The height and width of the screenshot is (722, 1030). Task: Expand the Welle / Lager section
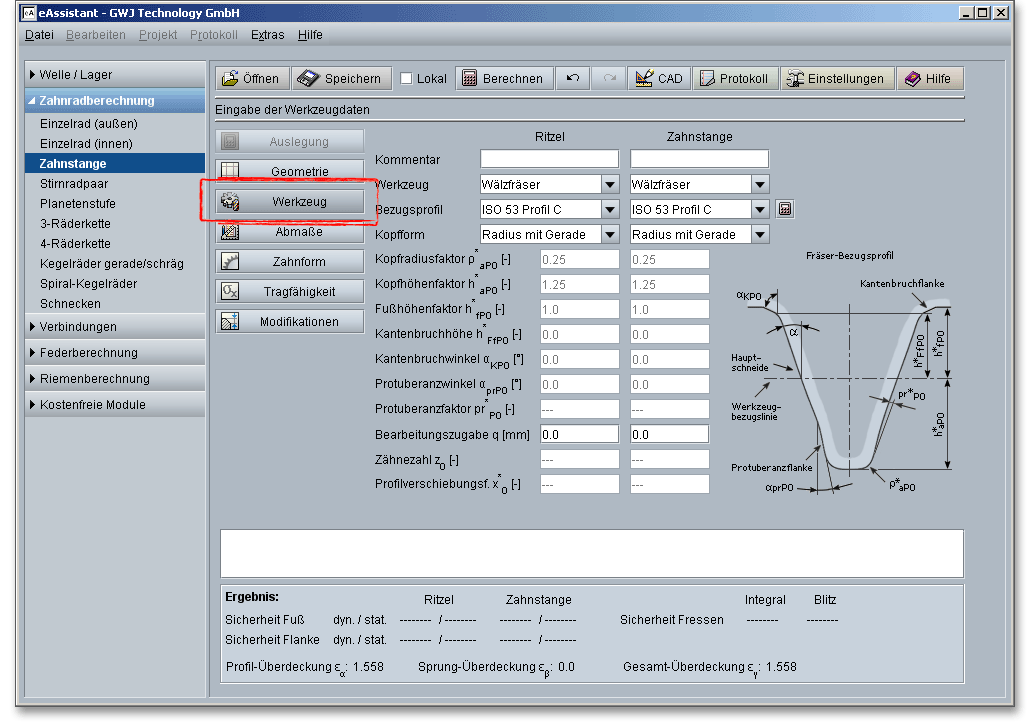click(x=75, y=75)
